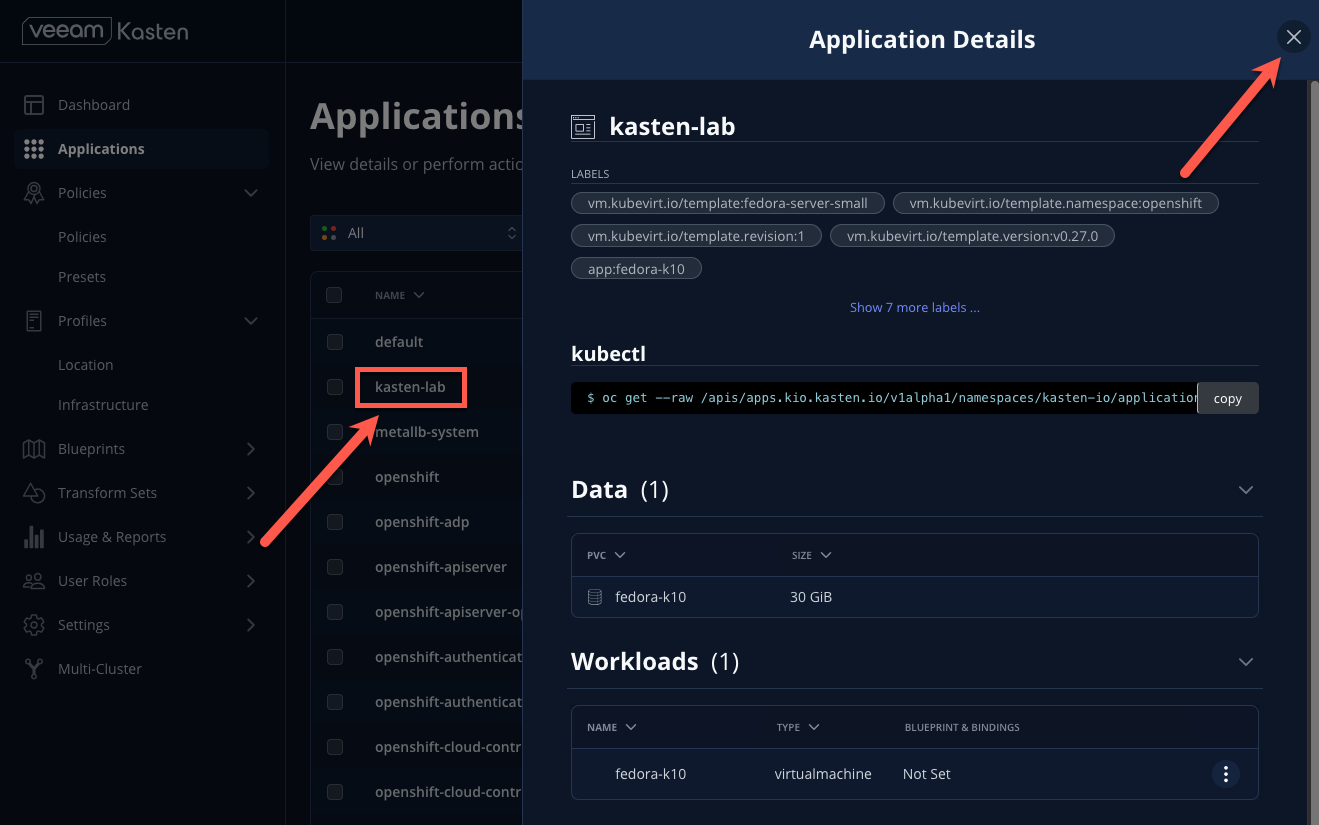This screenshot has height=825, width=1319.
Task: Open Multi-Cluster in the sidebar
Action: (100, 669)
